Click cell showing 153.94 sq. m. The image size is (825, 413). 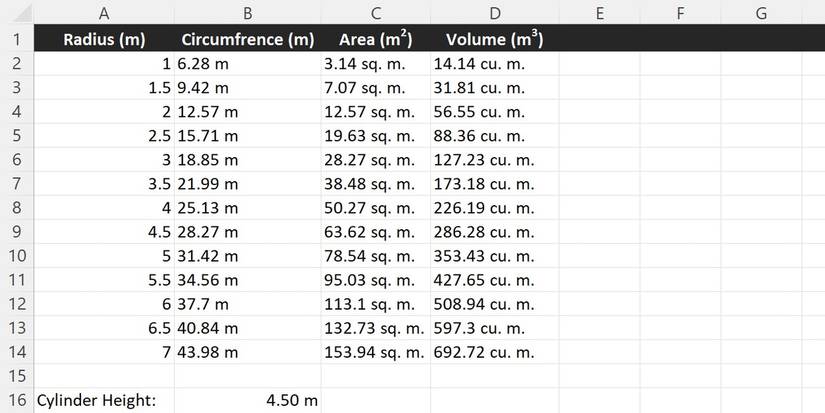376,352
